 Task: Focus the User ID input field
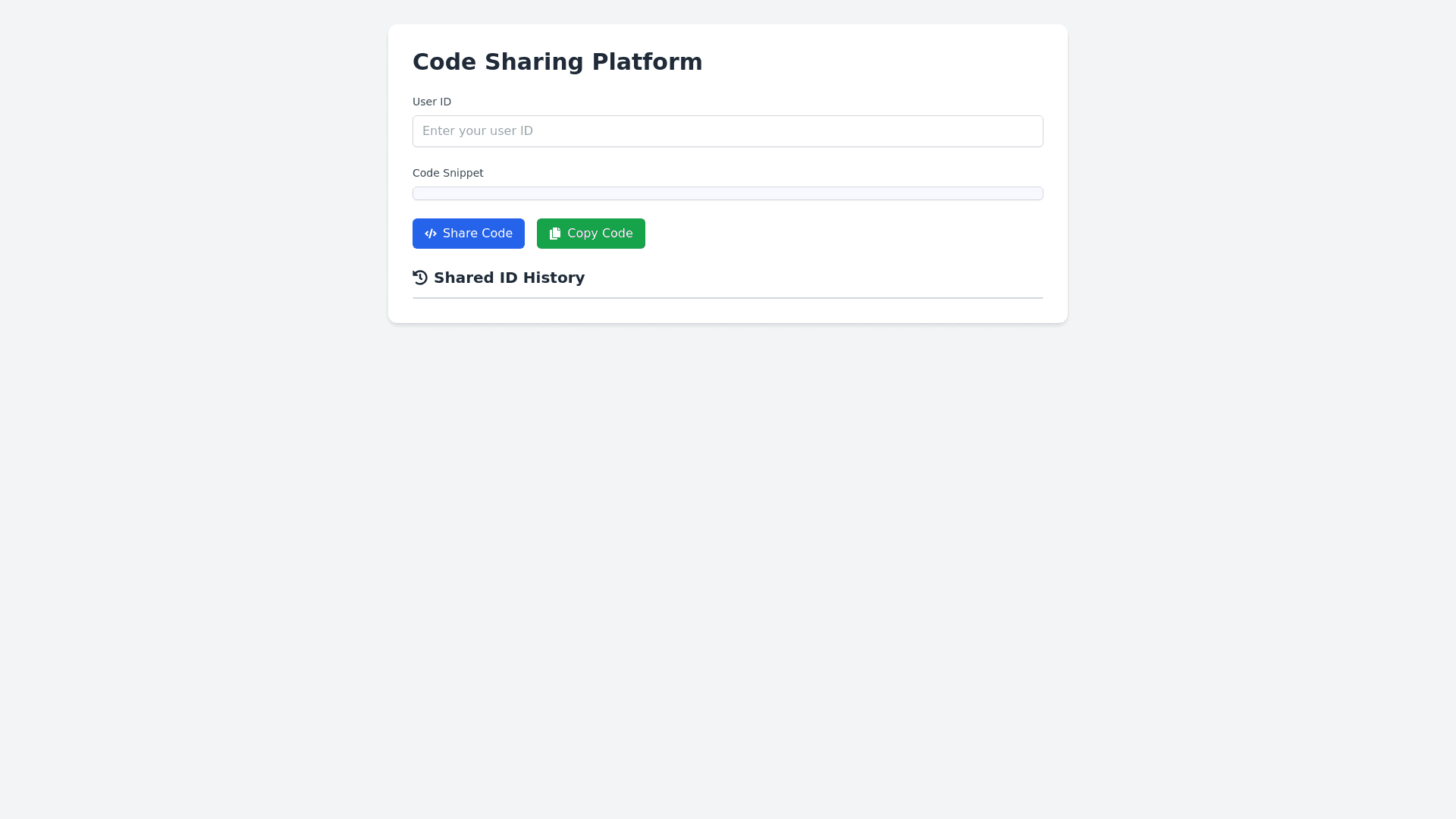[x=728, y=131]
